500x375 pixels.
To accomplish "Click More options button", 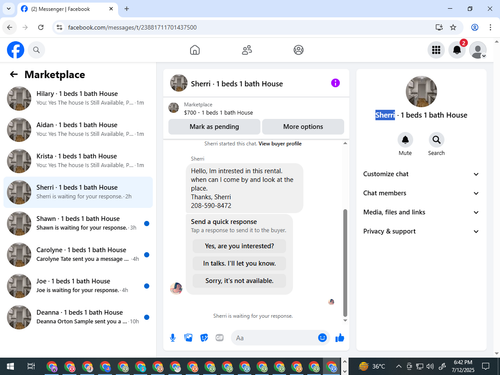I will [303, 127].
